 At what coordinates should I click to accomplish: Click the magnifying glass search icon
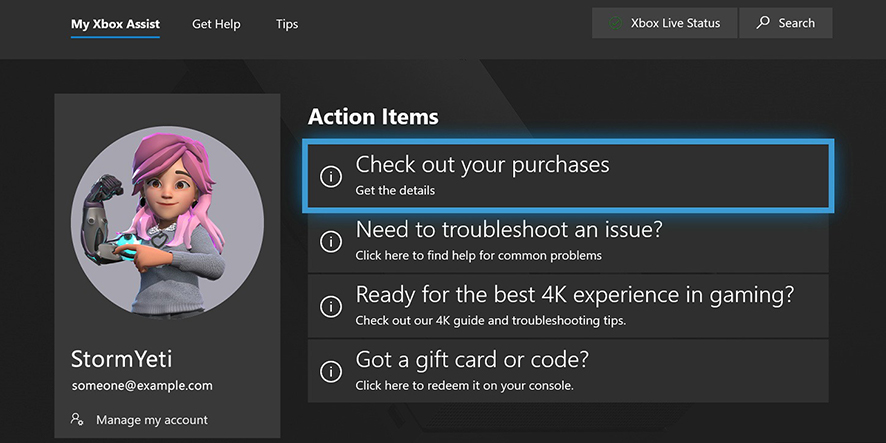coord(763,23)
